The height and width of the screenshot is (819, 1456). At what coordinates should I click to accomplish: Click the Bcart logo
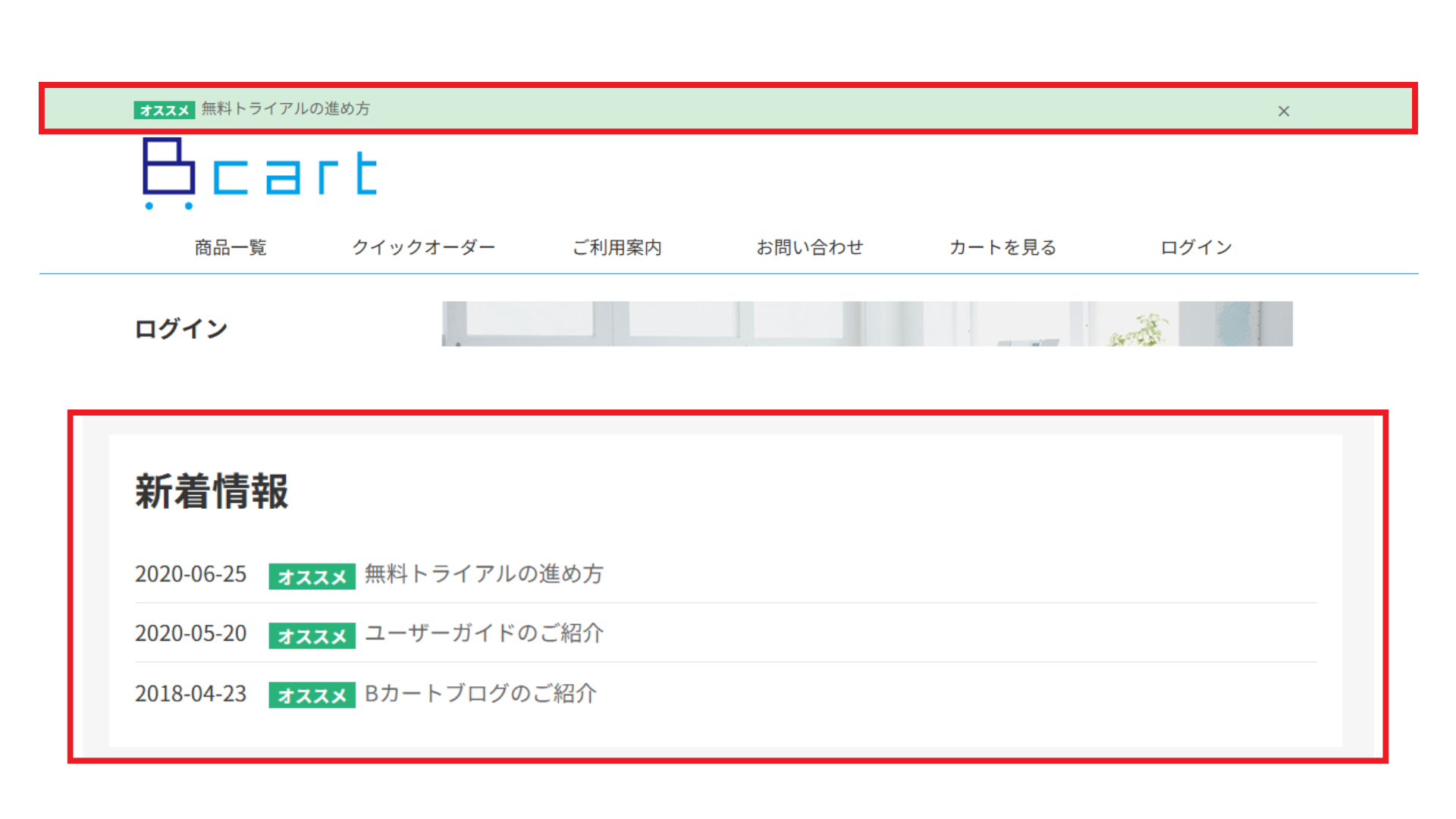point(259,174)
